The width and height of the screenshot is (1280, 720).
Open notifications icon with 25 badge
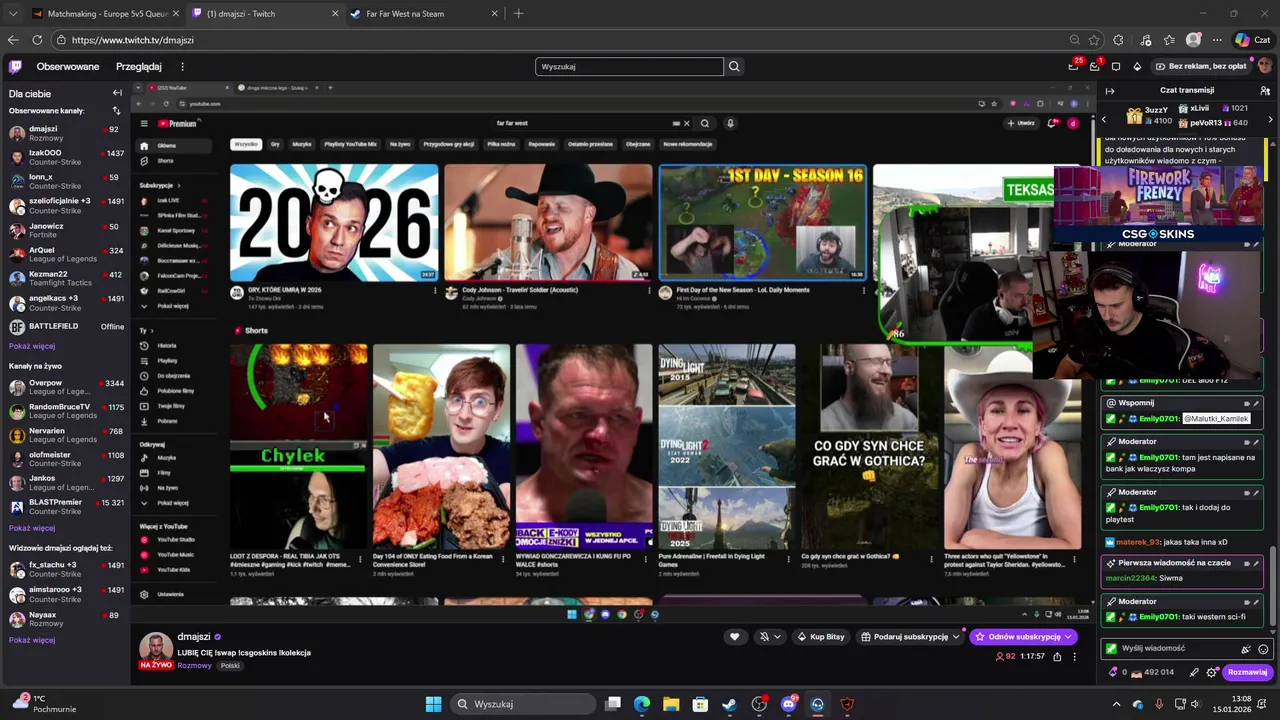tap(1073, 66)
